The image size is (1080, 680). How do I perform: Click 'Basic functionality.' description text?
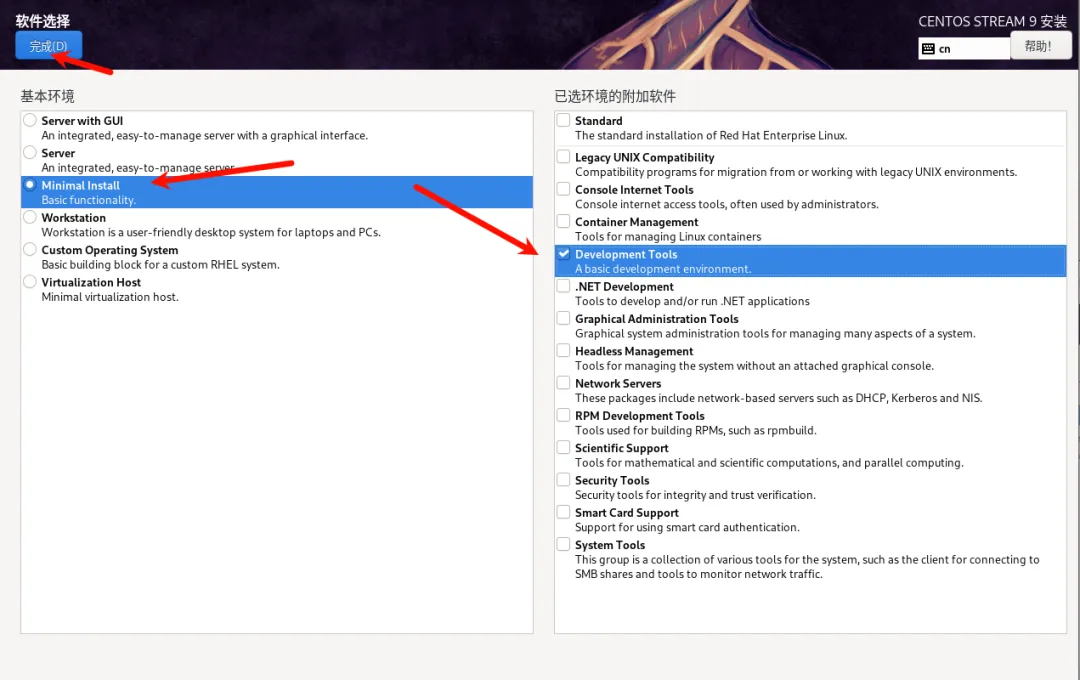(88, 200)
